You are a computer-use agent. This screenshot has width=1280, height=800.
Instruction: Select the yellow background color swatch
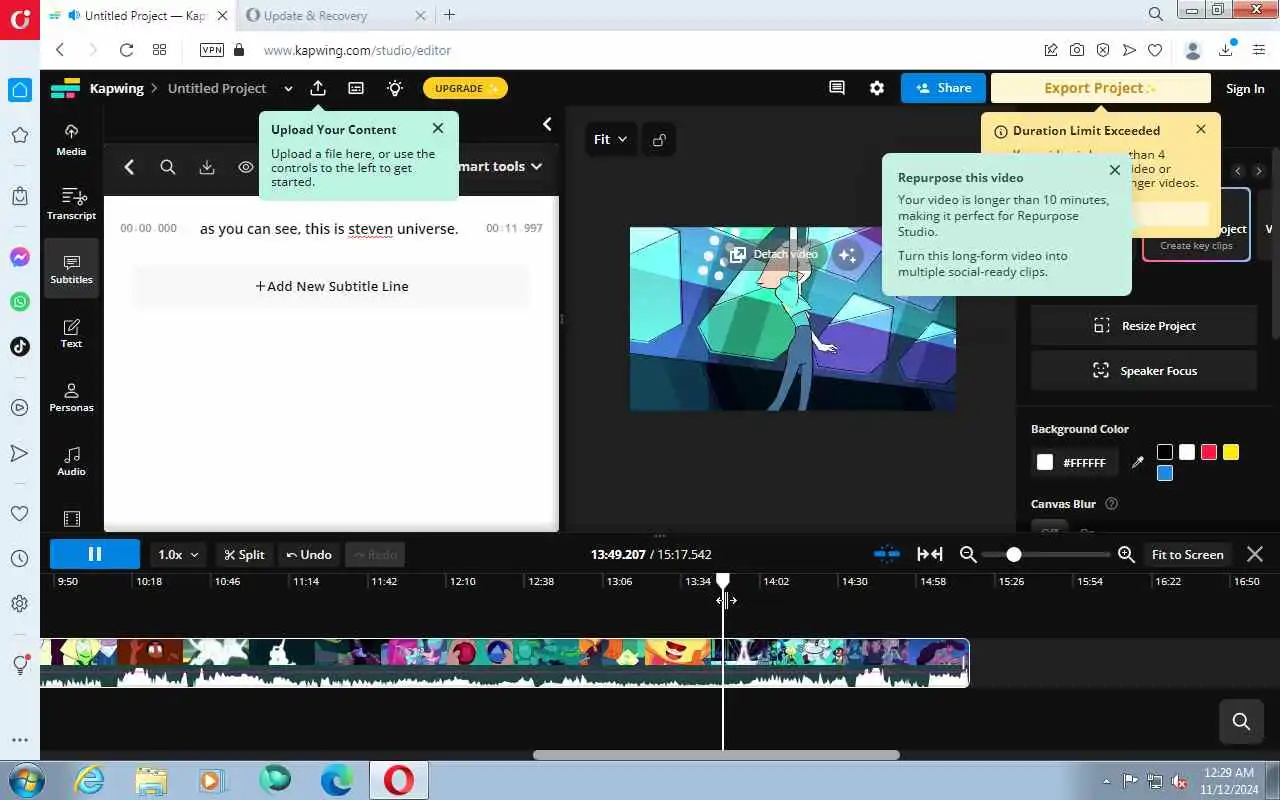[x=1231, y=452]
